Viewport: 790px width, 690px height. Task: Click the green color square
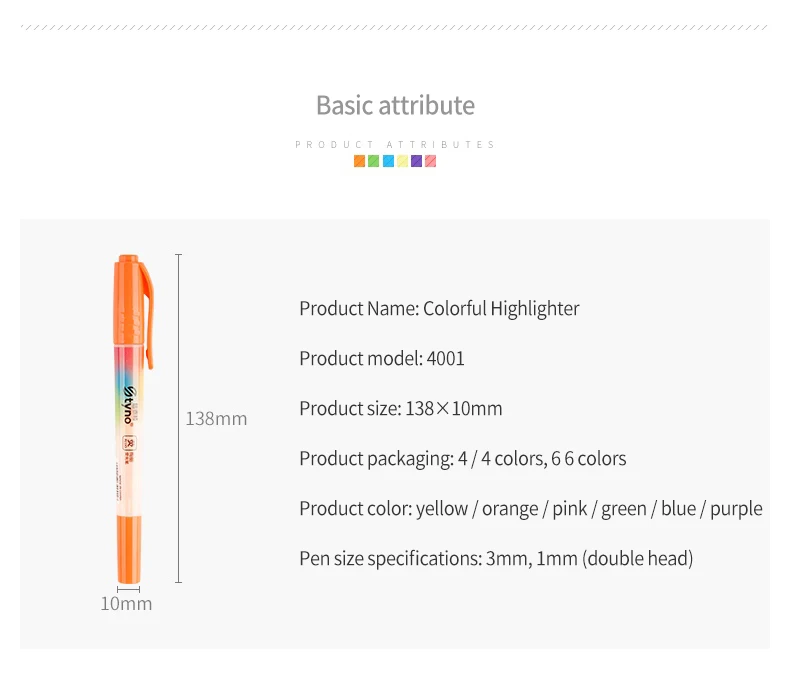[x=373, y=161]
